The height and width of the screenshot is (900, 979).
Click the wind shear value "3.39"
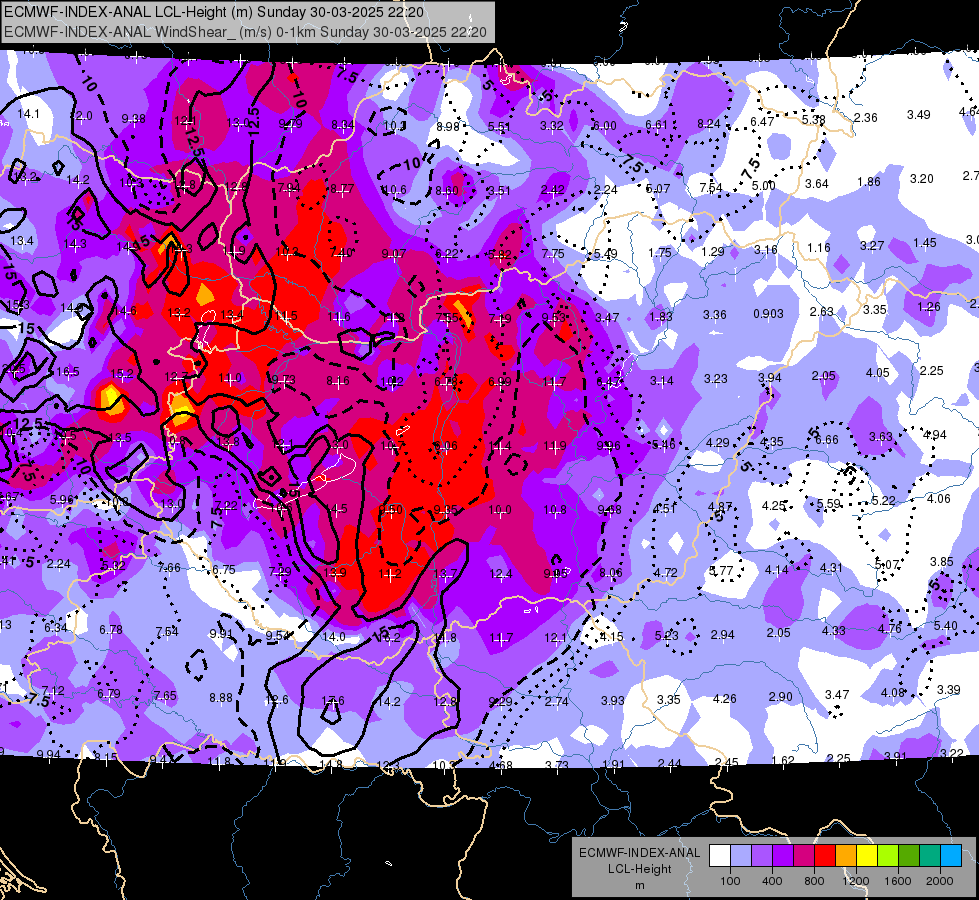tap(948, 690)
